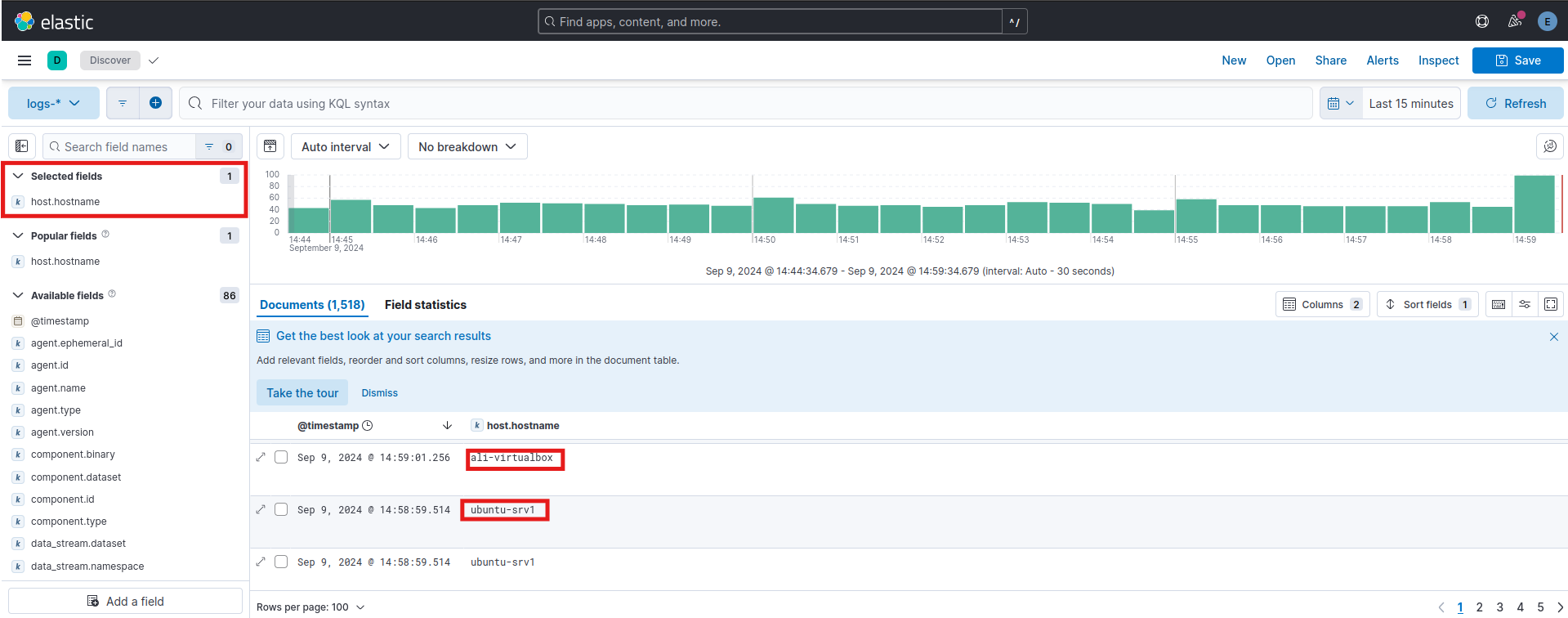Enter fullscreen mode for the document table

pos(1551,304)
